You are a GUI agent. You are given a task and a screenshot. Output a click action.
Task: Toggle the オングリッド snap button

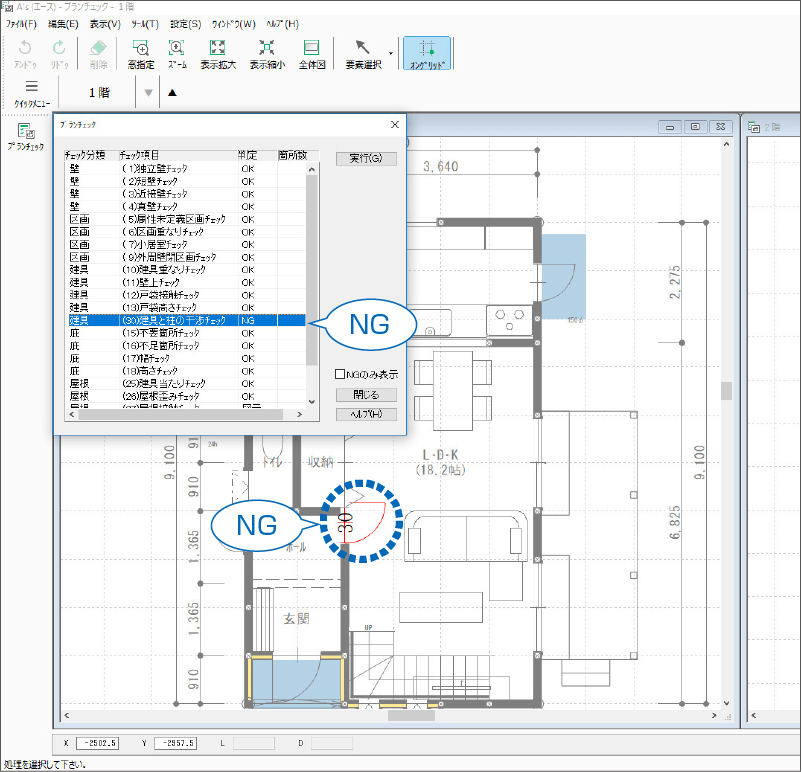click(x=427, y=53)
